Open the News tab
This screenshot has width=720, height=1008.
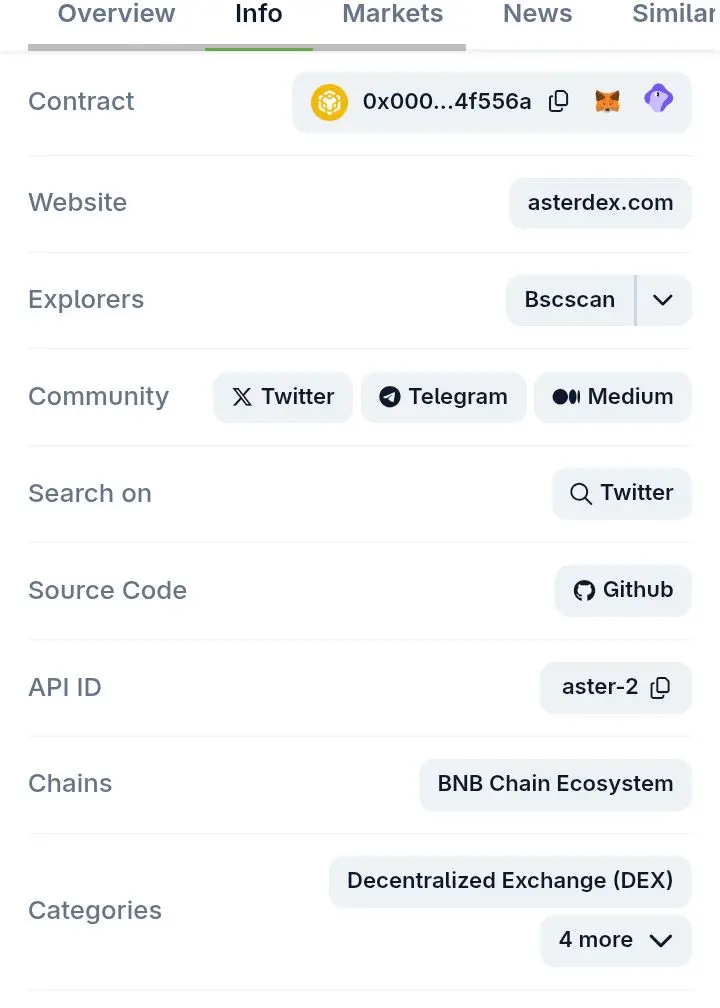(x=537, y=15)
